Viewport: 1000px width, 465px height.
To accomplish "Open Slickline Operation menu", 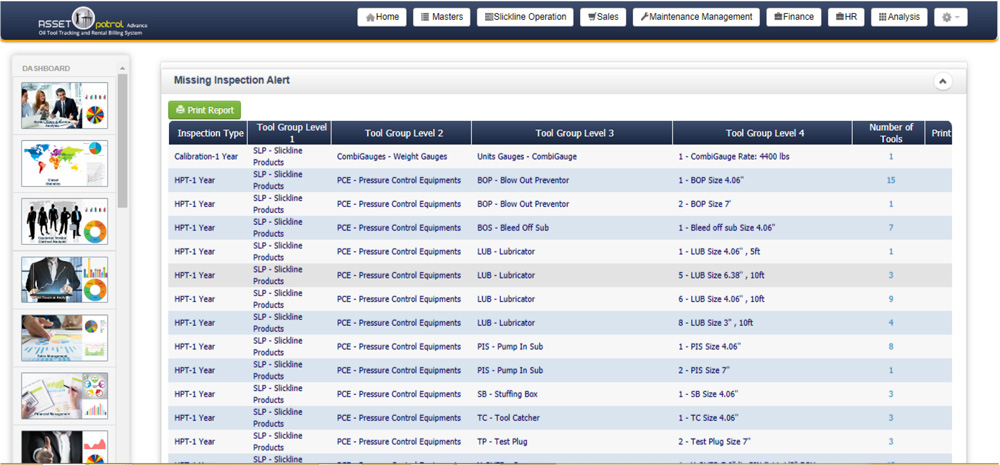I will (x=525, y=17).
